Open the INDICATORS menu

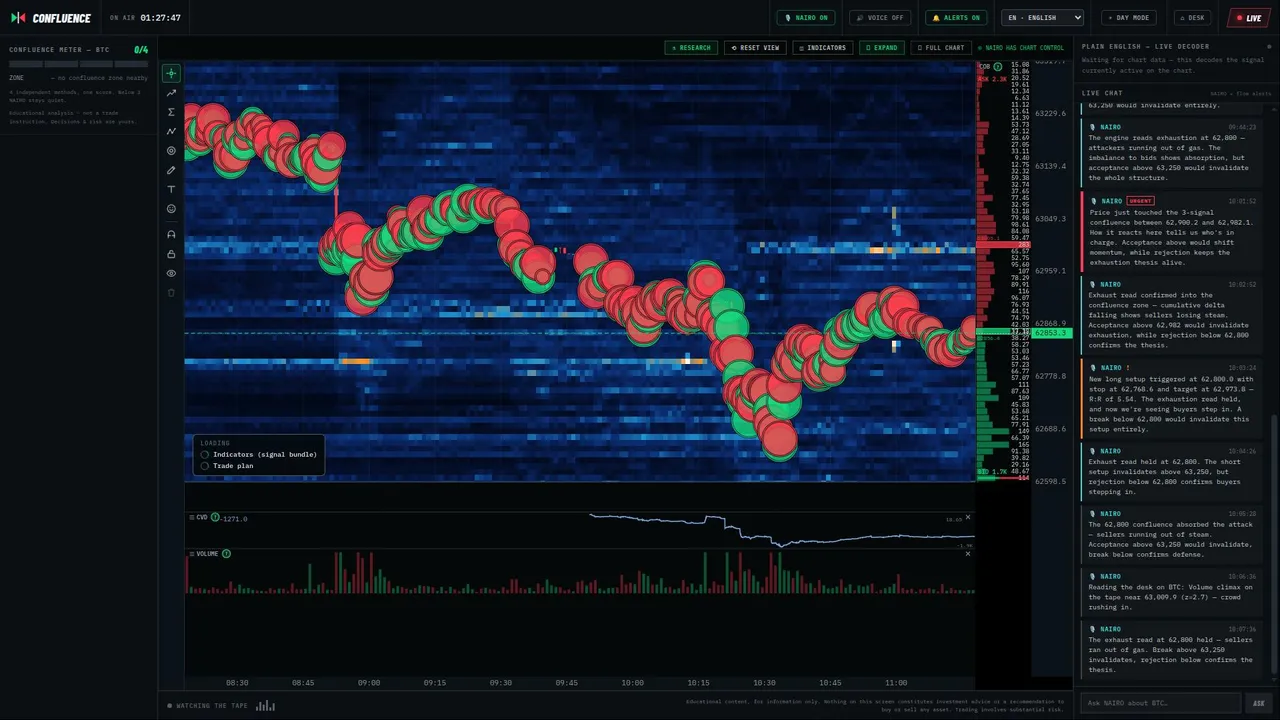823,47
